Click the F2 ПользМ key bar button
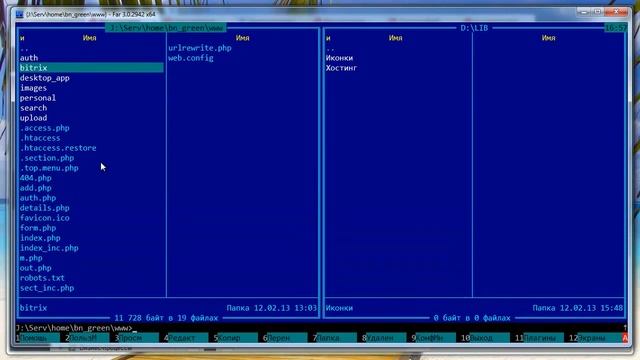 (87, 338)
